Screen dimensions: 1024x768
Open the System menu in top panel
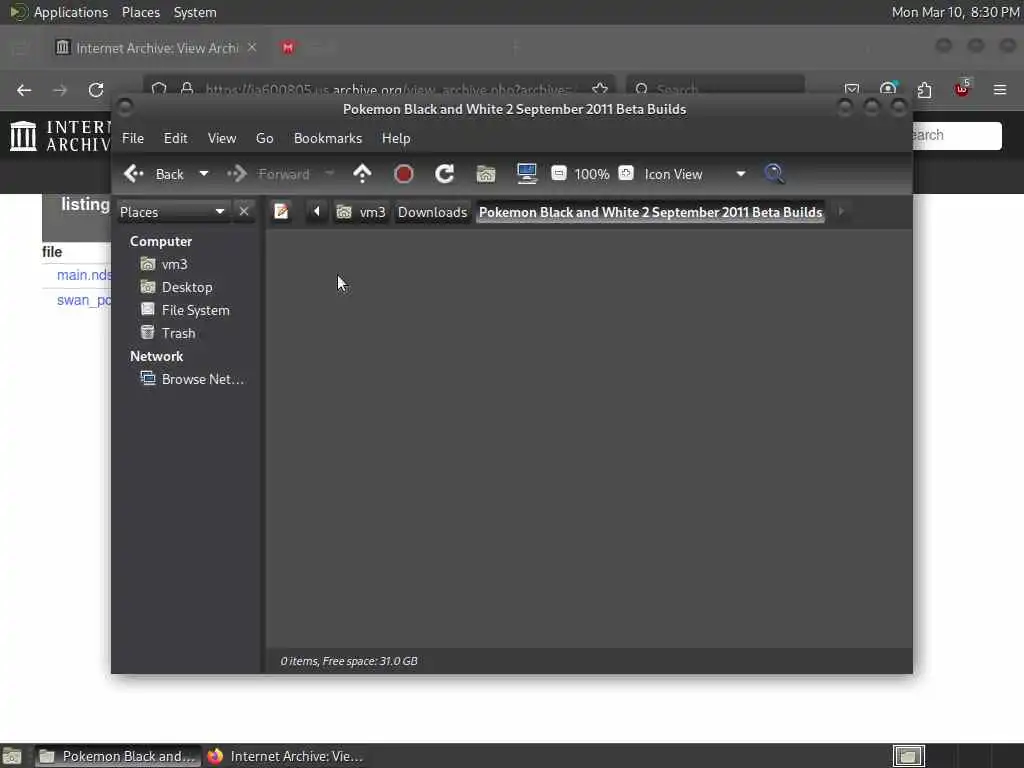pos(195,12)
